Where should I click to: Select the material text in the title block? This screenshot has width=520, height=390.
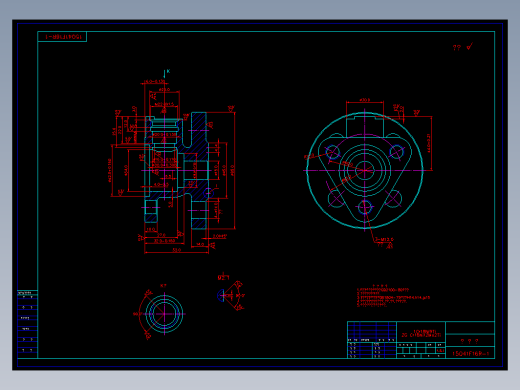421,334
